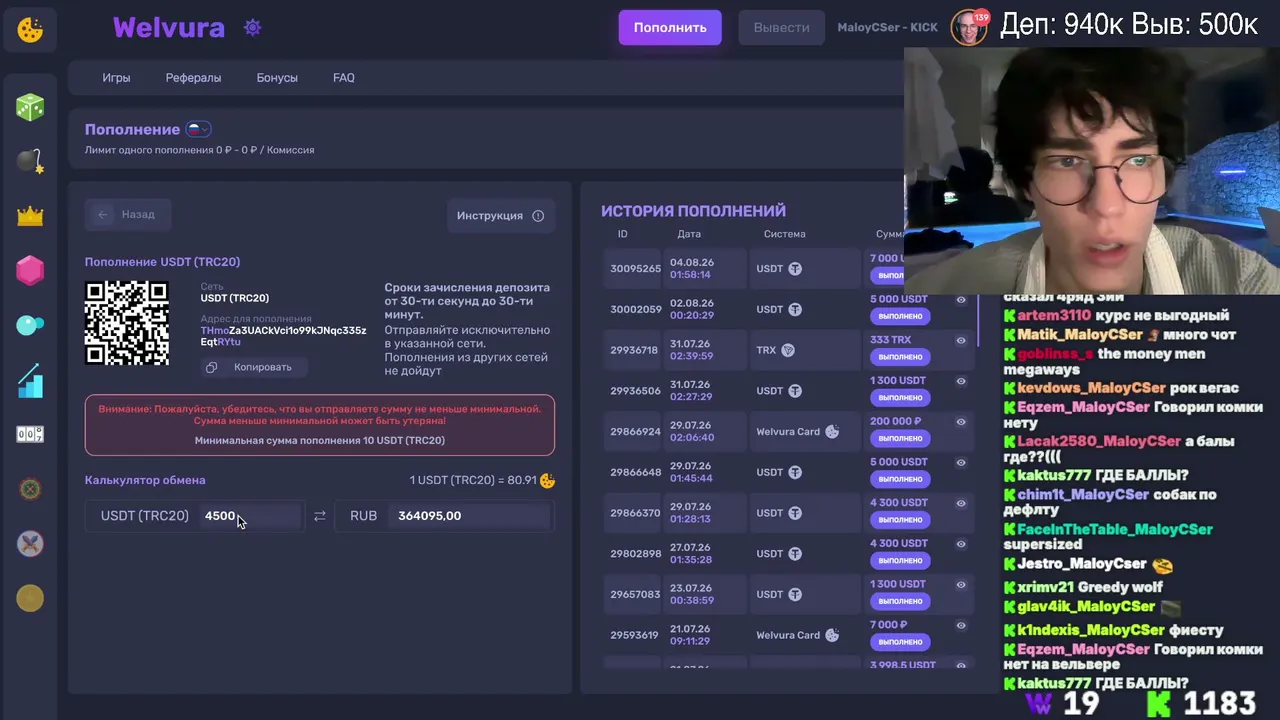Show details for deposit 29802898
Viewport: 1280px width, 720px height.
pos(961,544)
